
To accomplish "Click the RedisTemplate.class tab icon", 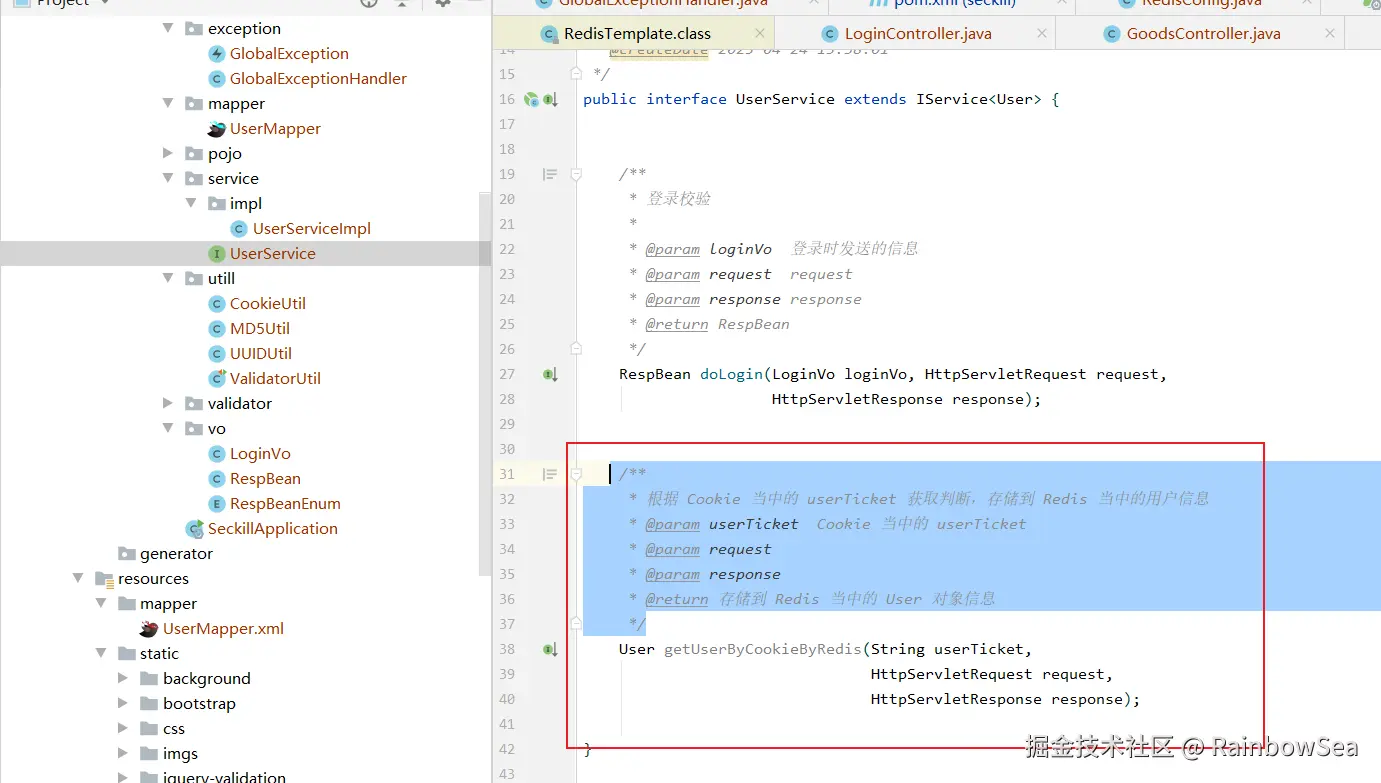I will [x=549, y=34].
